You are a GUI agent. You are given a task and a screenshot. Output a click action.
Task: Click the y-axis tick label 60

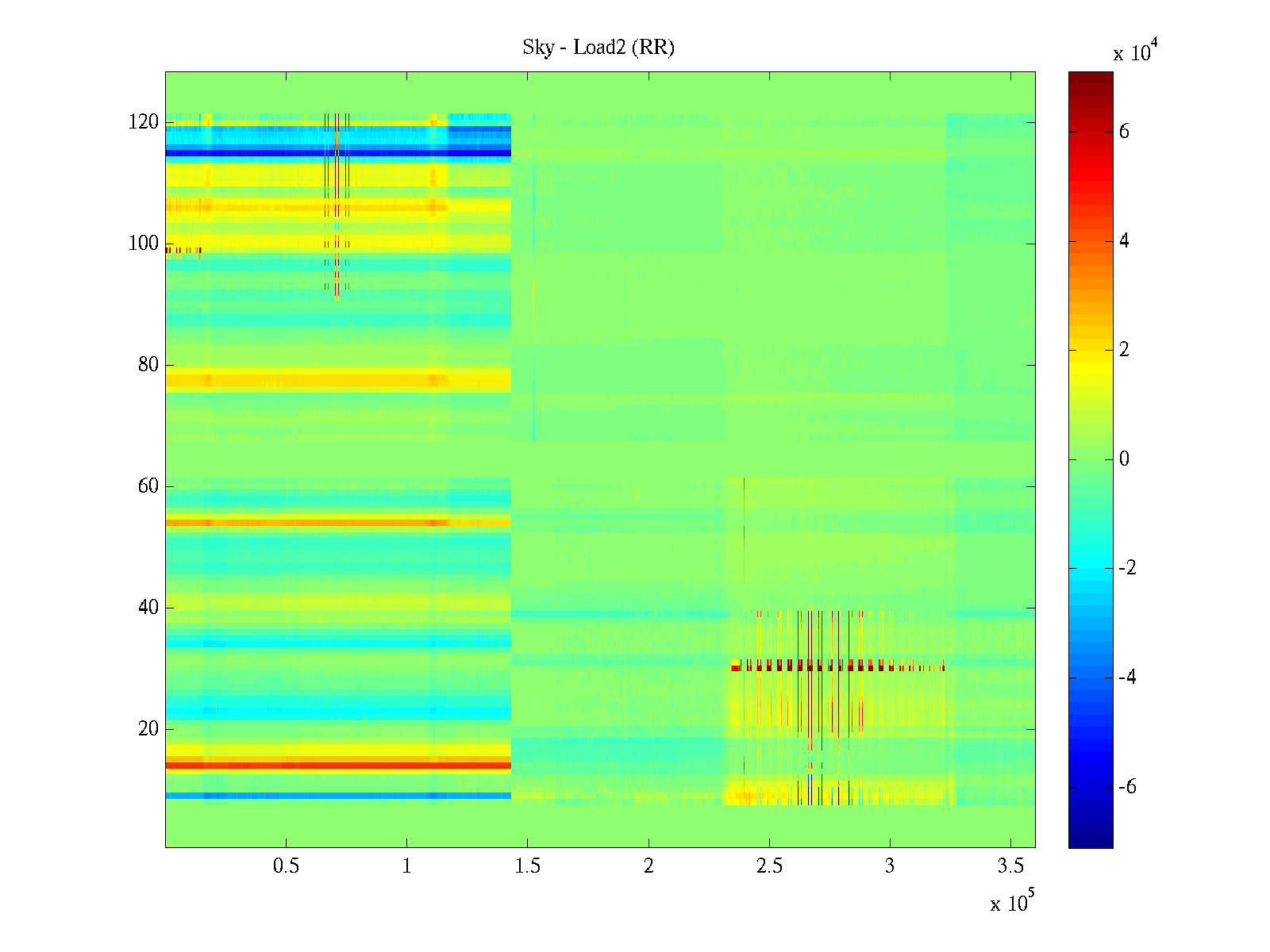click(x=148, y=486)
